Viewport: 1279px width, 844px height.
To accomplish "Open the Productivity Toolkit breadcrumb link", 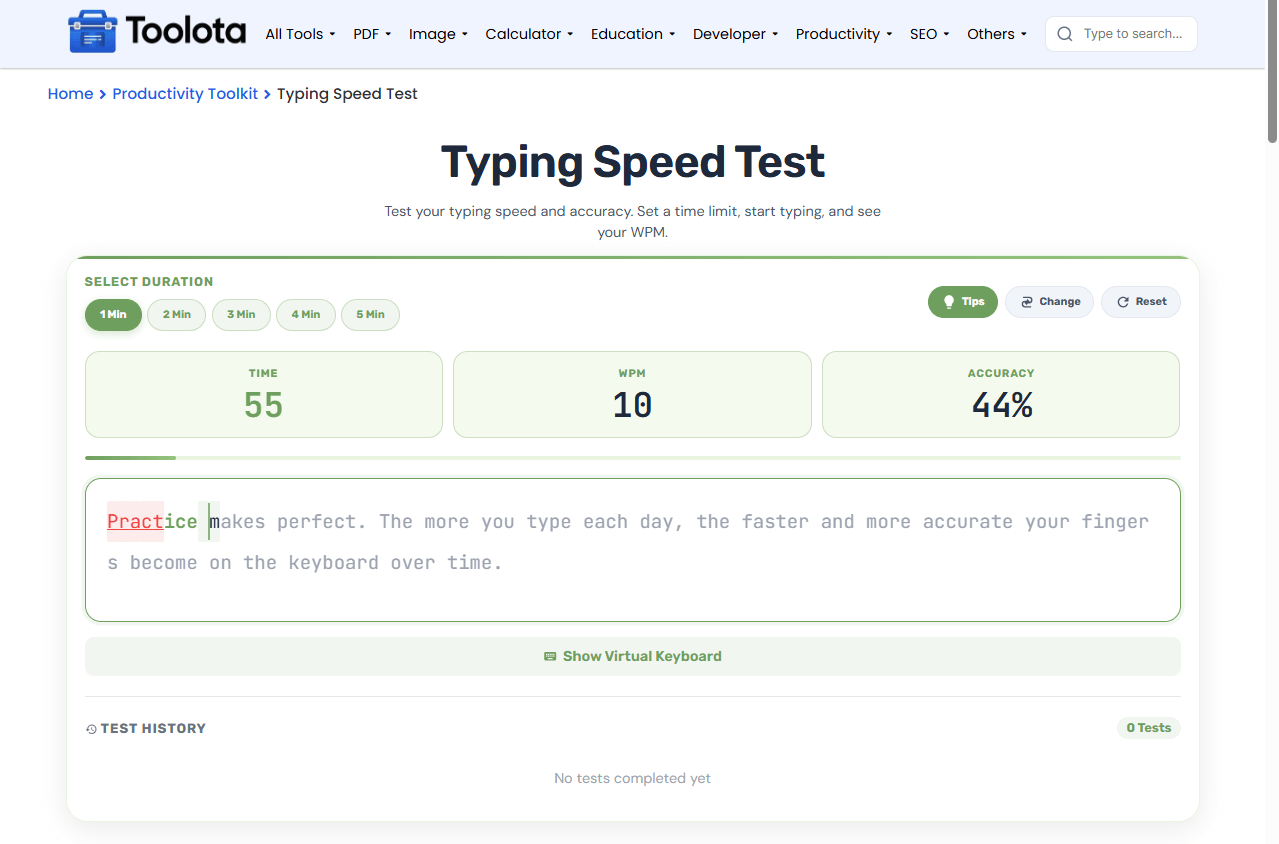I will [x=185, y=94].
